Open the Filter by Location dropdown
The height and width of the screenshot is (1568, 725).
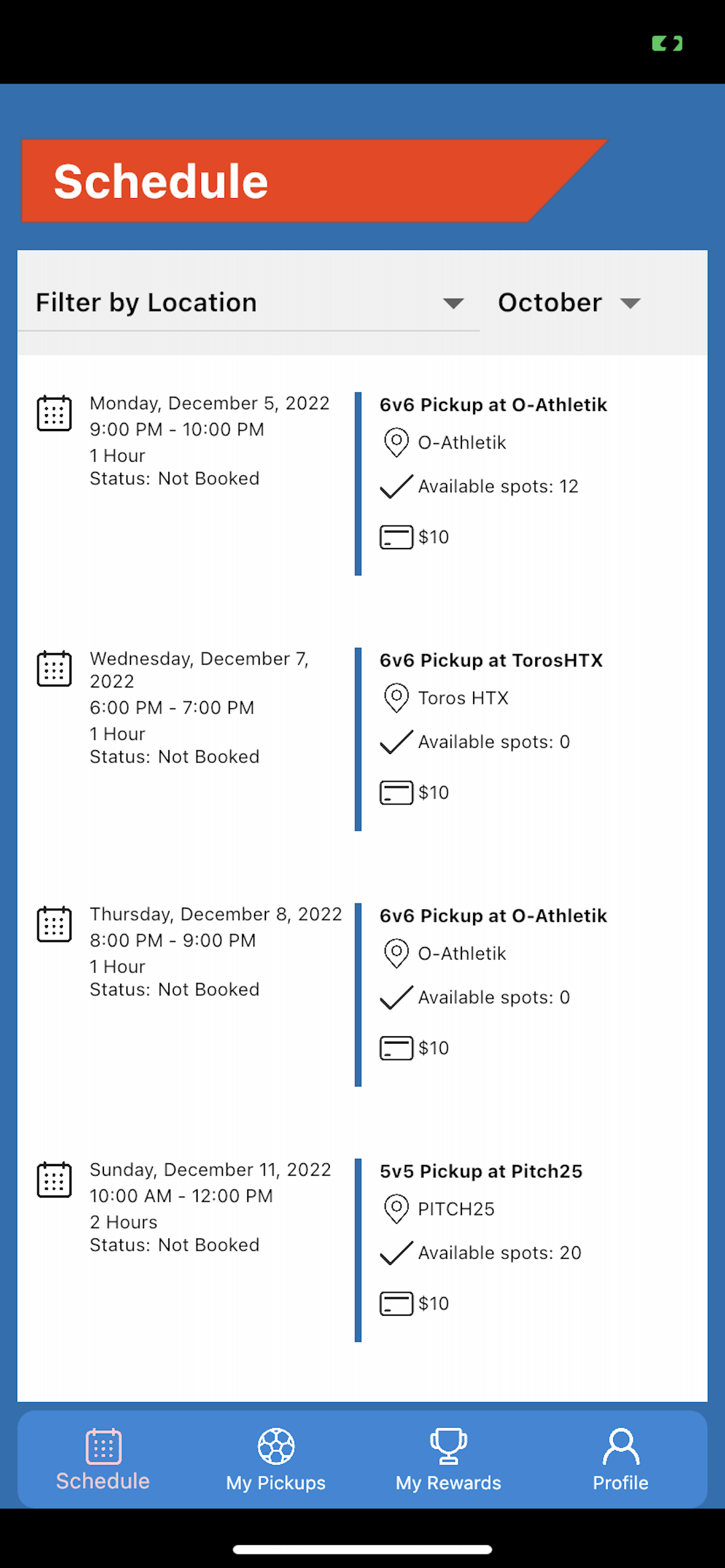point(249,303)
